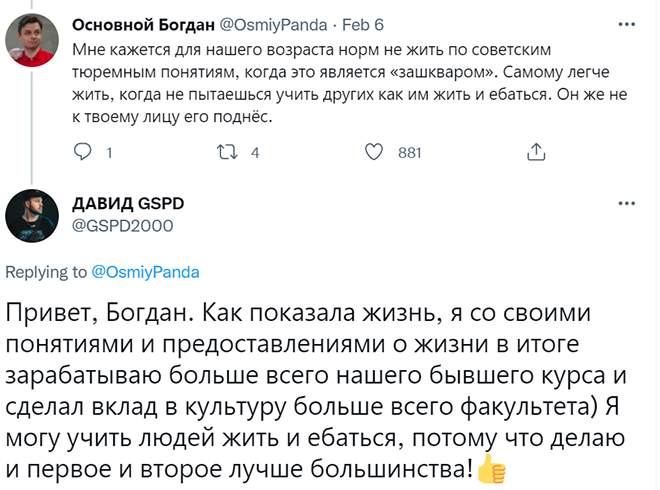View the 4 retweets count
The image size is (660, 490).
[x=255, y=152]
